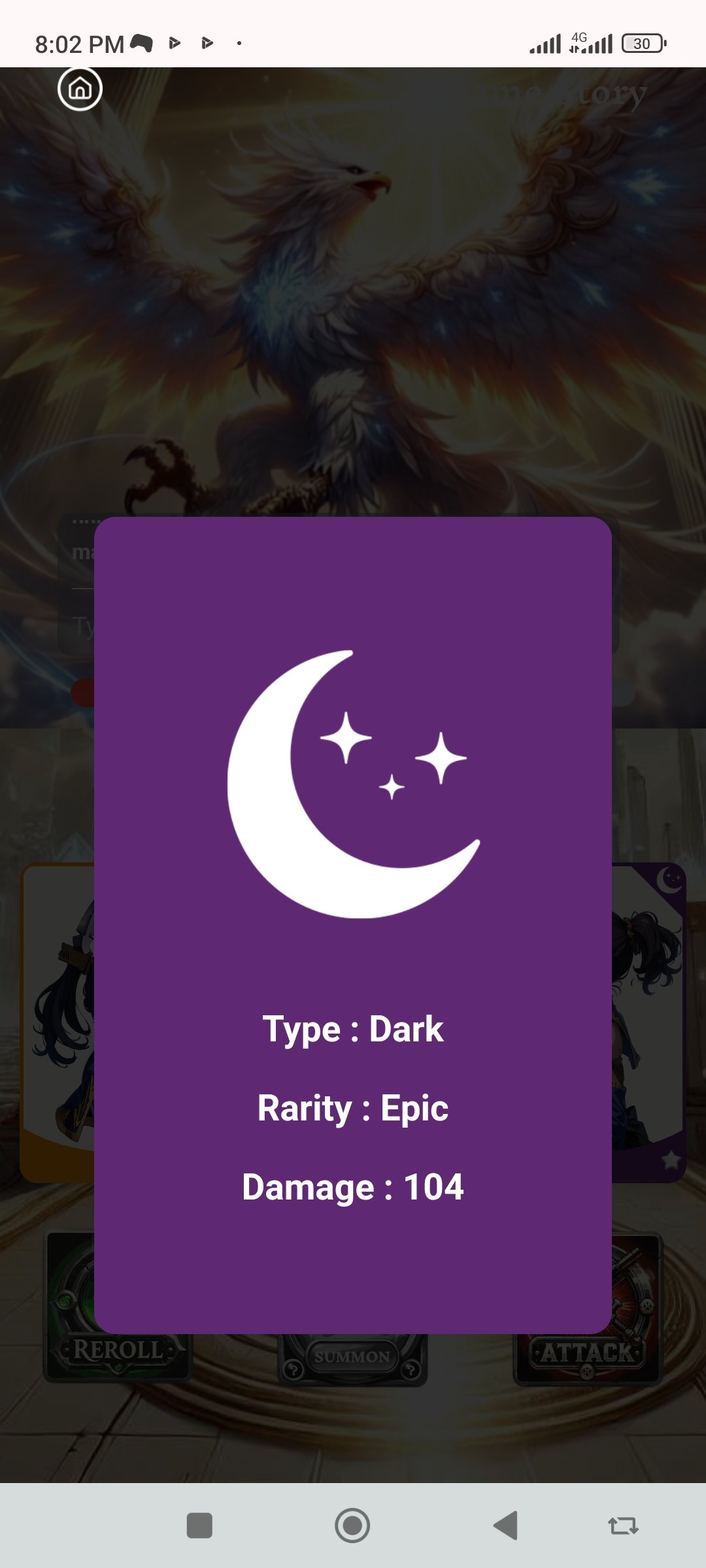
Task: Tap the Android home circle button
Action: (352, 1526)
